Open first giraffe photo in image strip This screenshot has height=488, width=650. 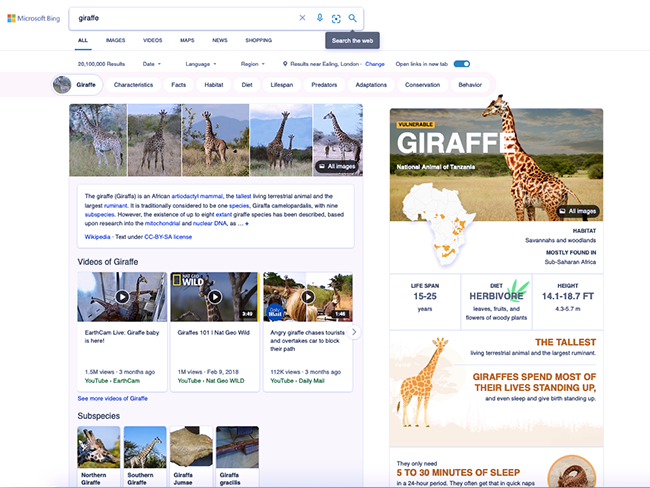click(x=98, y=140)
